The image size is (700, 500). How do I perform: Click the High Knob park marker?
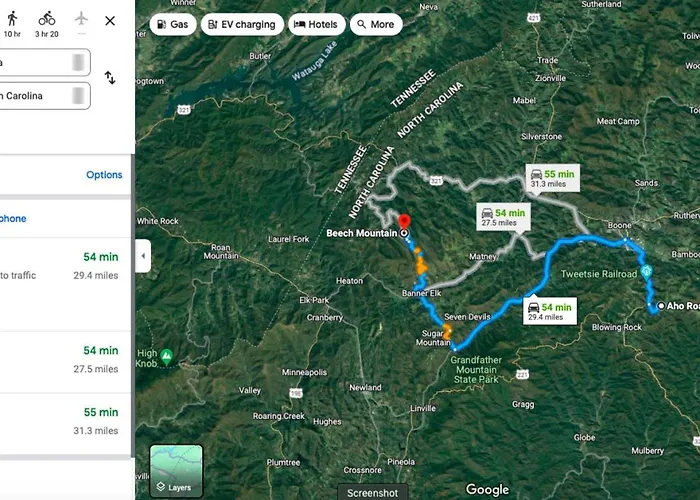[167, 357]
